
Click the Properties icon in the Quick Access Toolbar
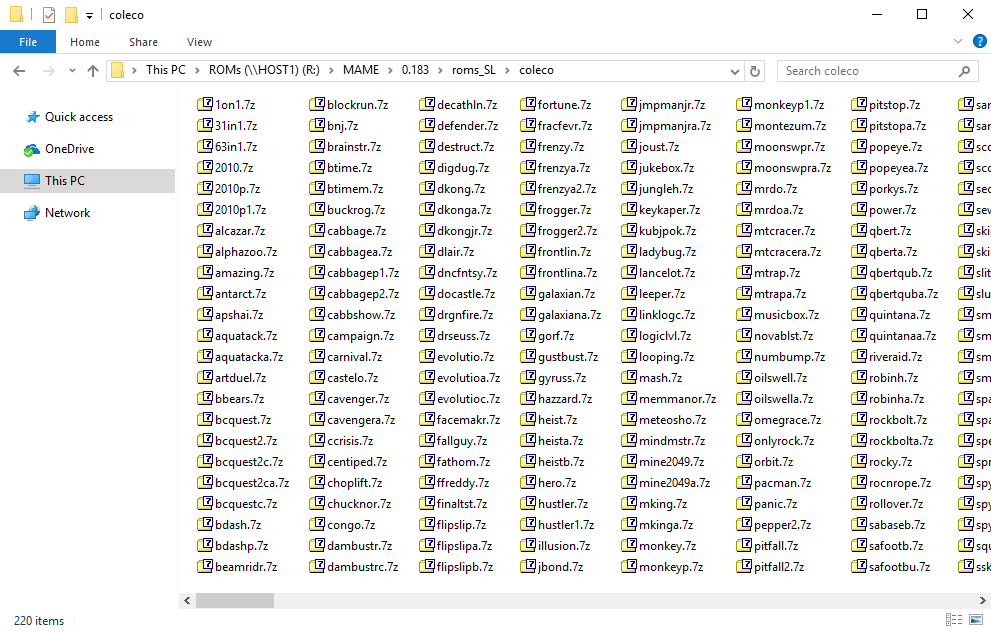(49, 15)
